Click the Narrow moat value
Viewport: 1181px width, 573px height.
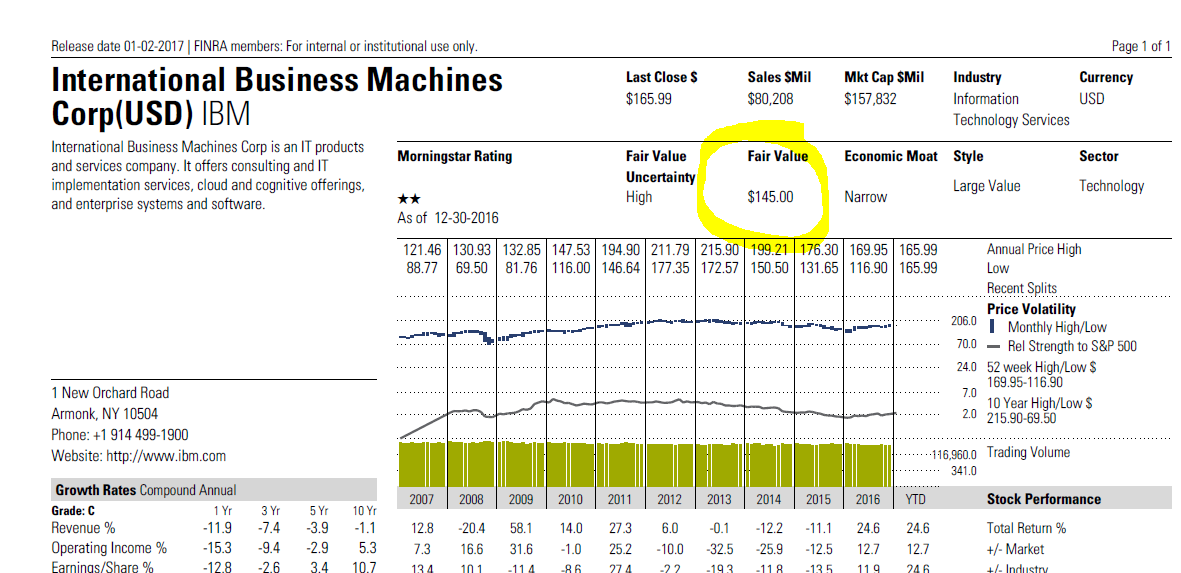pos(865,197)
